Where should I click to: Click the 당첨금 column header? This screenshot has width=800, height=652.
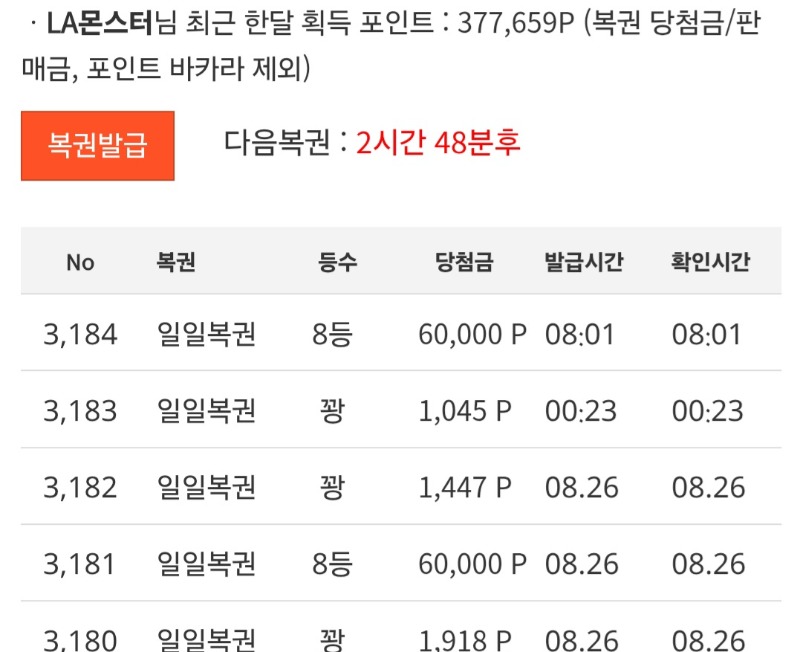tap(464, 262)
